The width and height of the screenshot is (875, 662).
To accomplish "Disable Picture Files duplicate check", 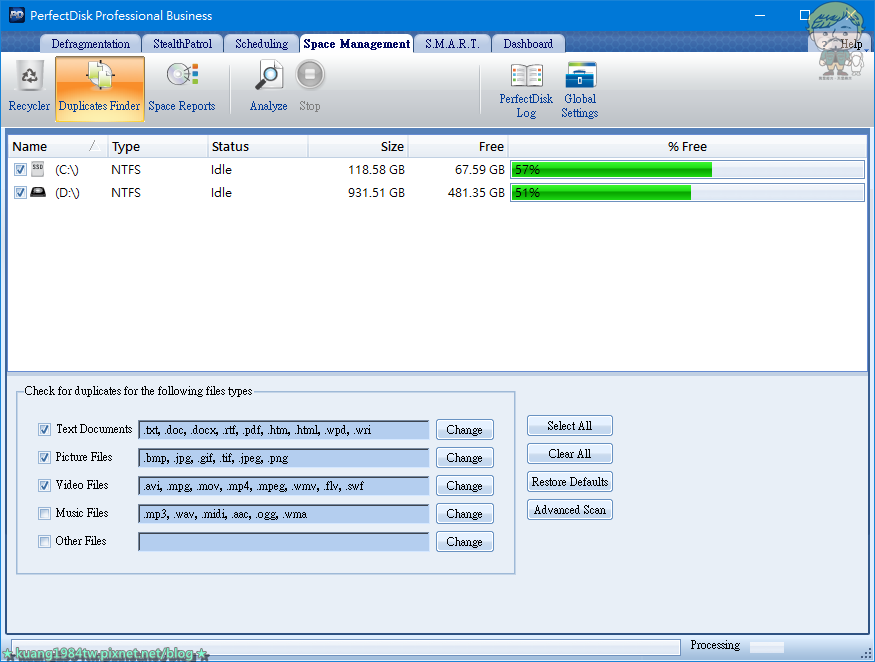I will click(45, 457).
